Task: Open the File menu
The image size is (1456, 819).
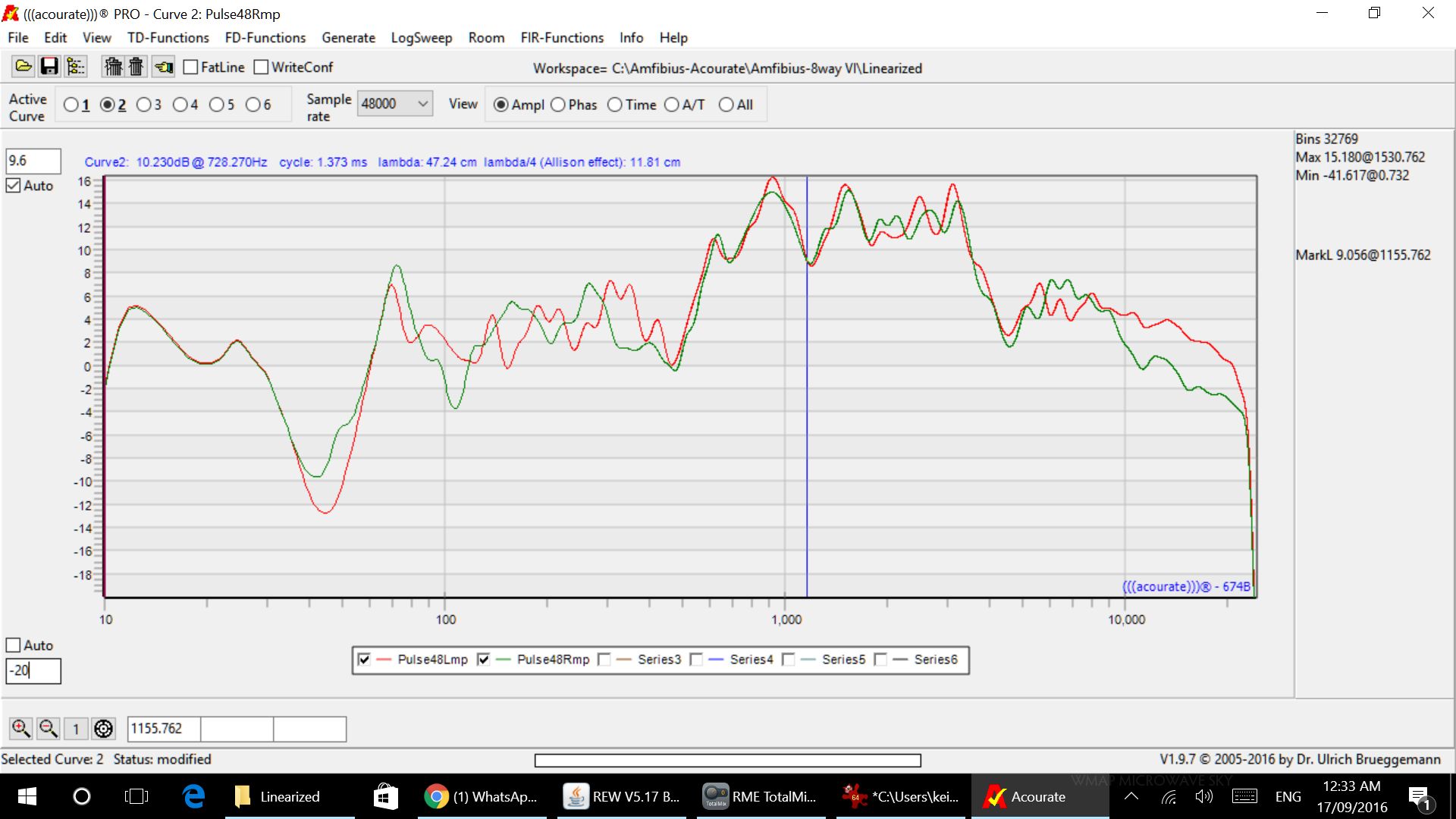Action: click(x=18, y=38)
